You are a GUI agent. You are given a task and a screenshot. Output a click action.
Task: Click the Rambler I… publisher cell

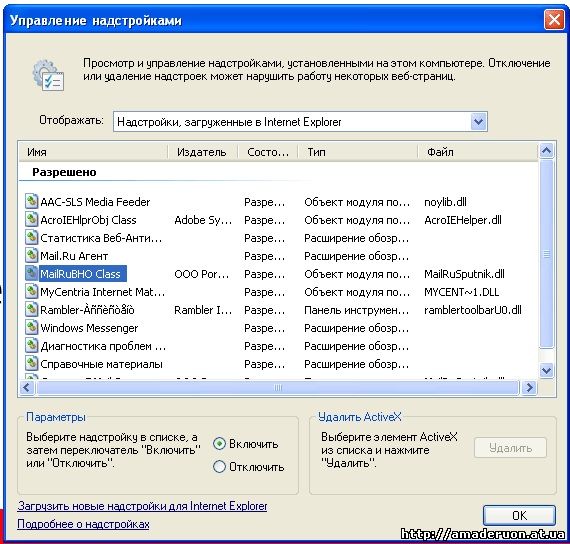203,310
